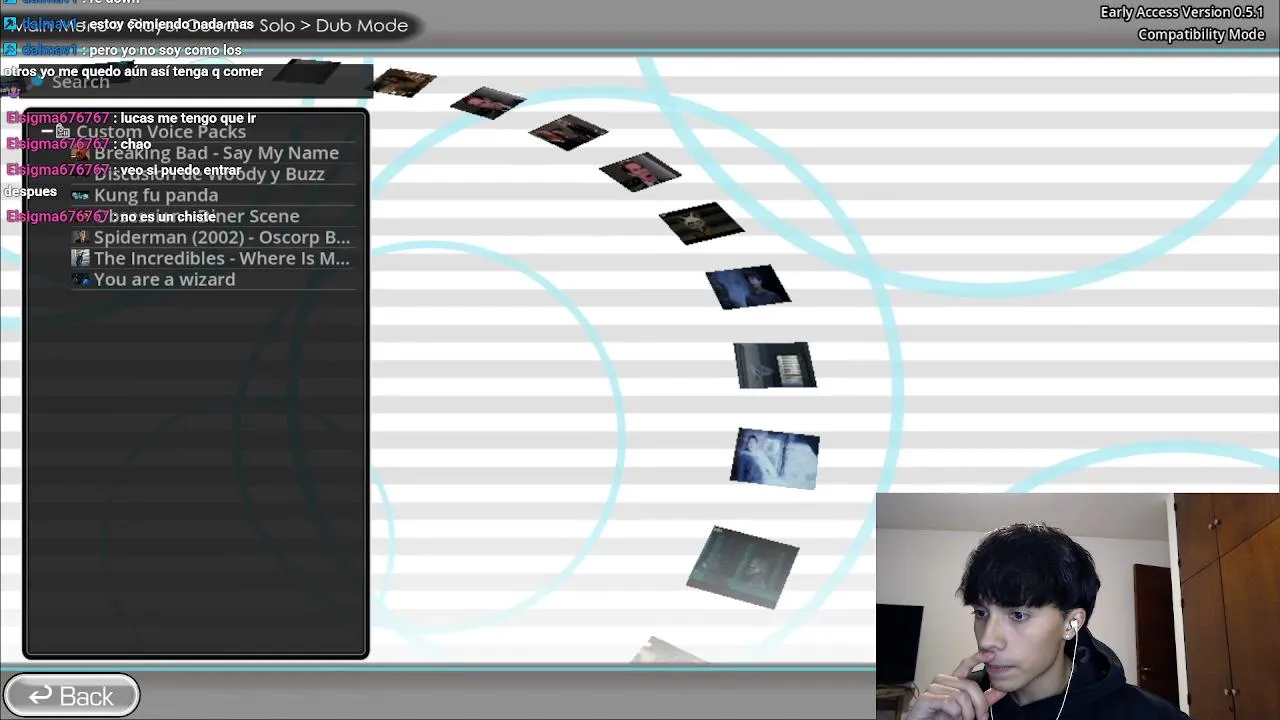Click the Early Access Version 0.5.1 text

pyautogui.click(x=1182, y=12)
